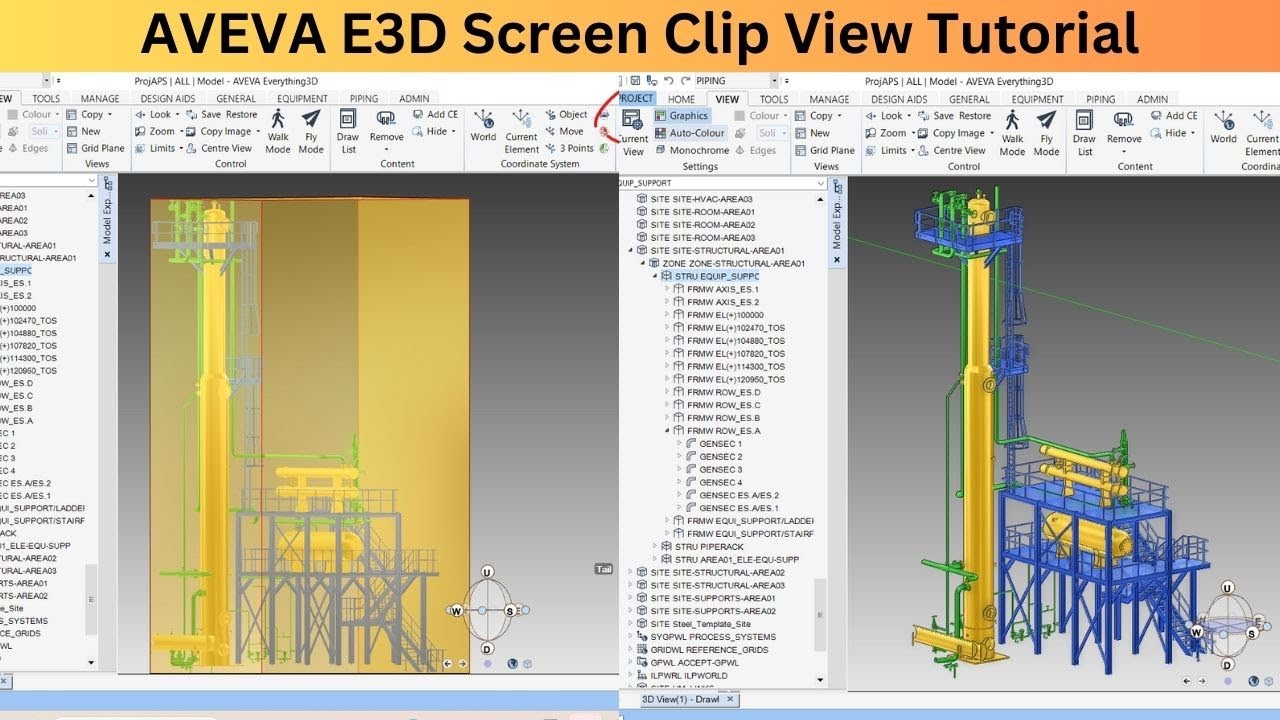Toggle Edges option in right window
1280x720 pixels.
coord(755,151)
